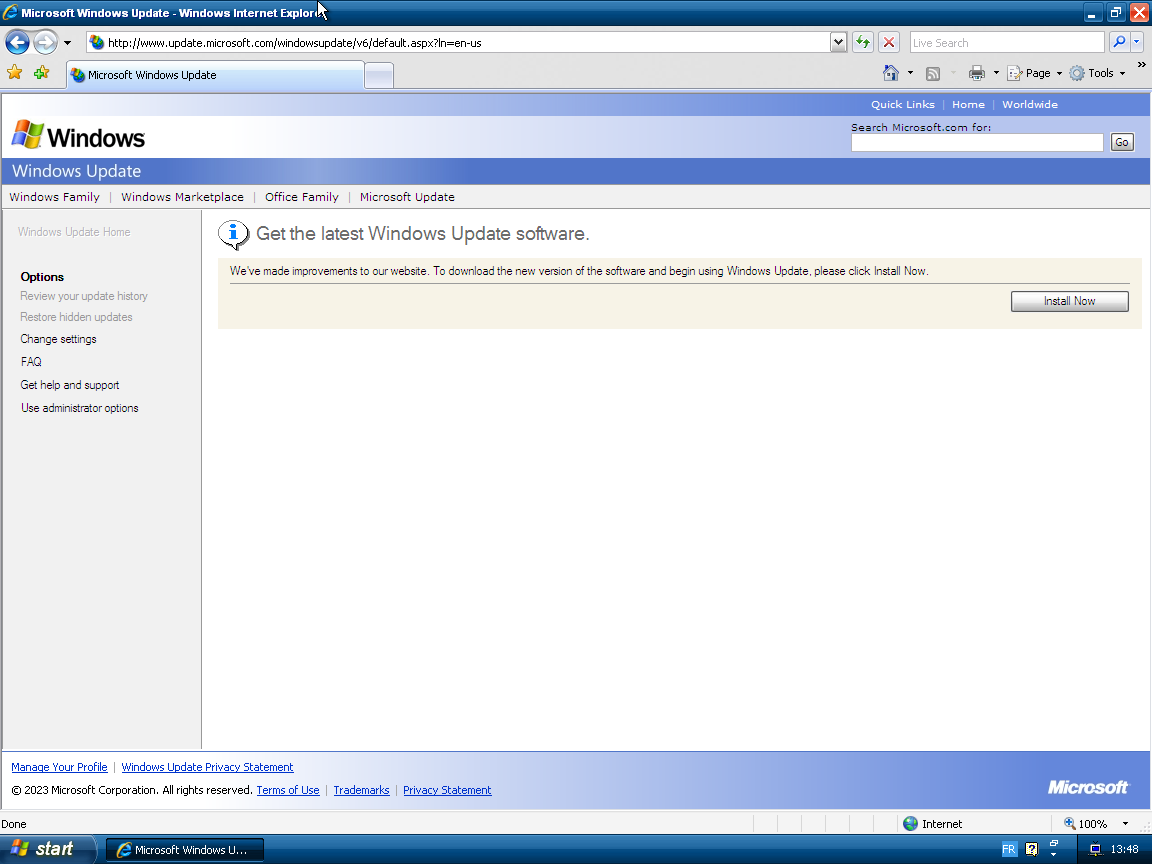Click the system clock 13:48
The image size is (1152, 864).
[x=1124, y=849]
